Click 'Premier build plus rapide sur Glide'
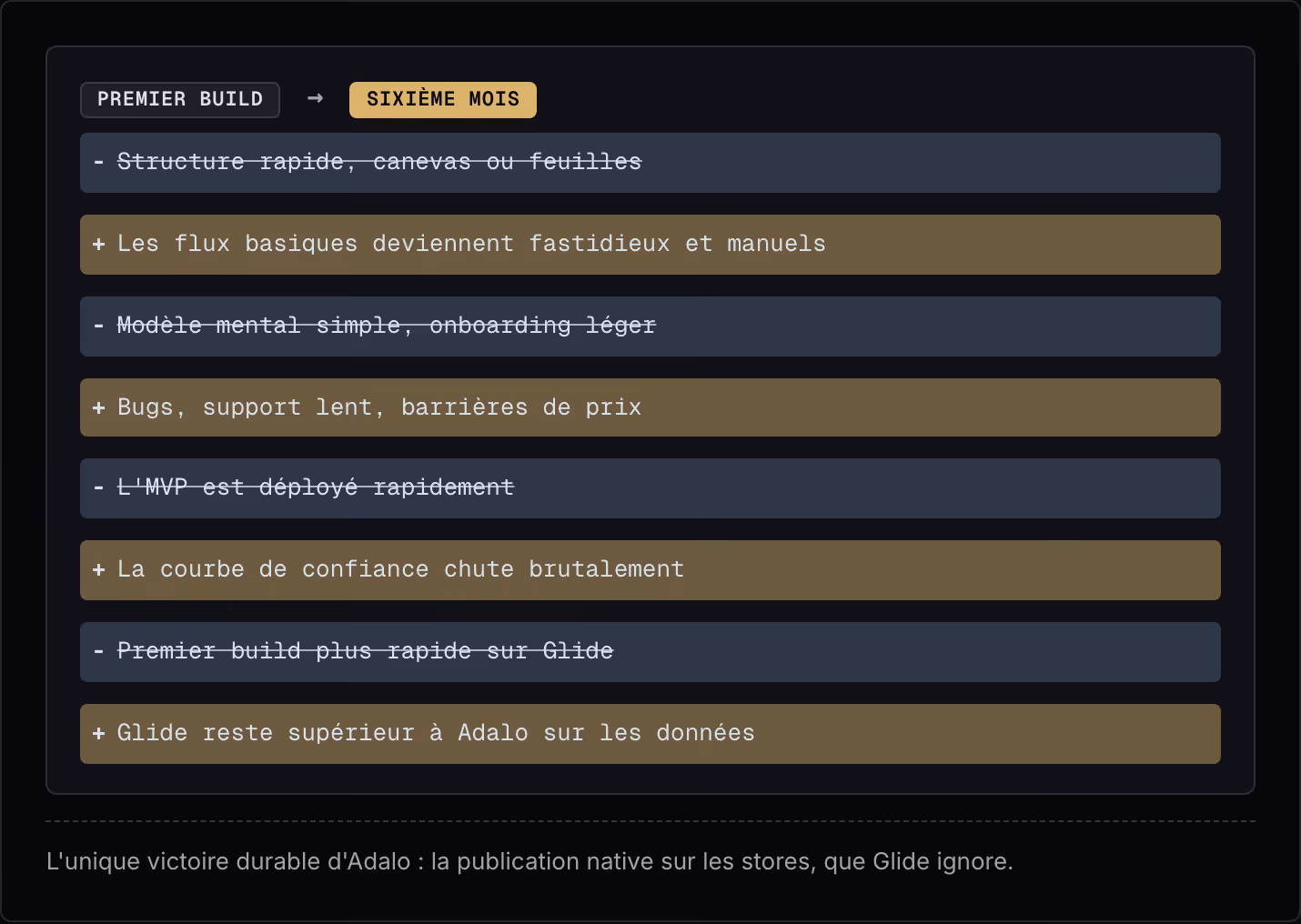Image resolution: width=1301 pixels, height=924 pixels. click(650, 652)
